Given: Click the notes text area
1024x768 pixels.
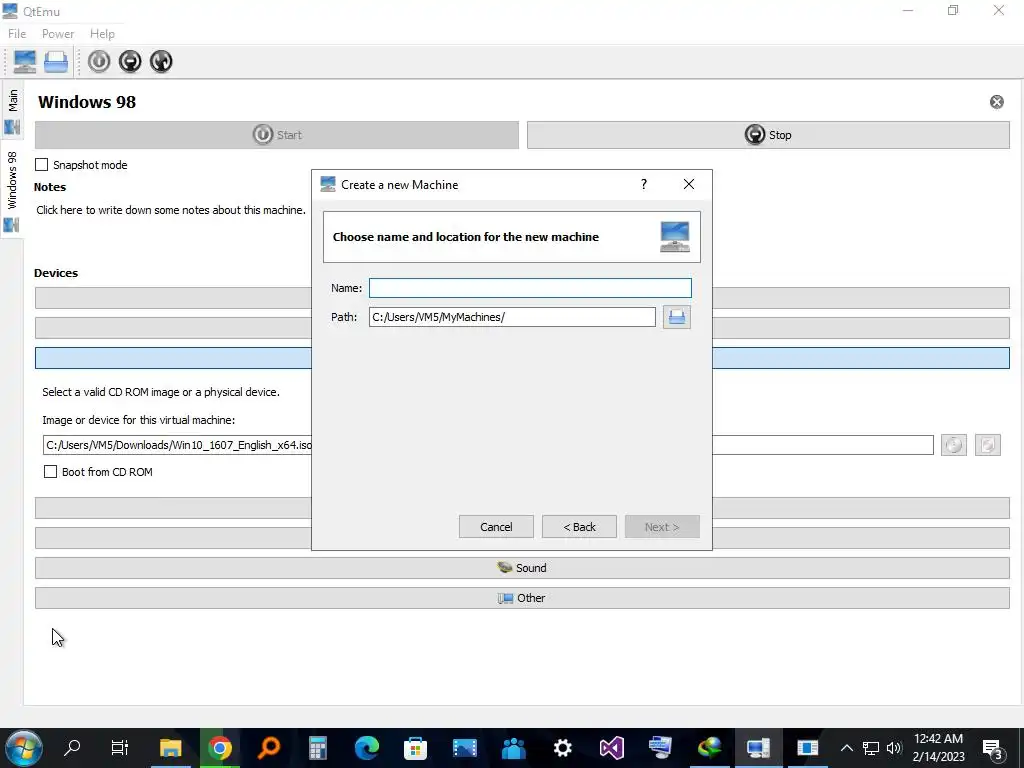Looking at the screenshot, I should pyautogui.click(x=171, y=210).
